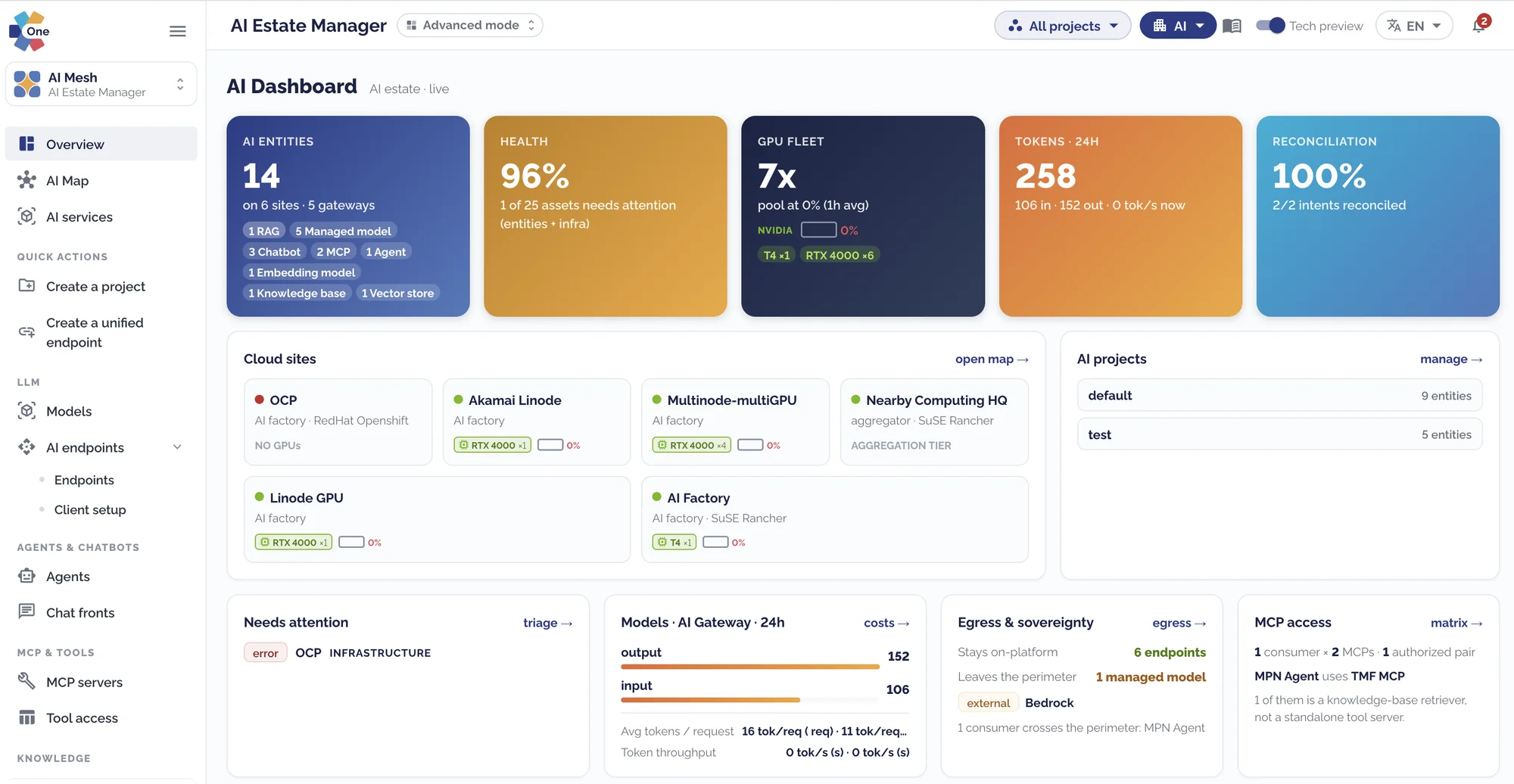Screen dimensions: 1514x784
Task: Open documentation book icon in header
Action: pyautogui.click(x=1232, y=26)
